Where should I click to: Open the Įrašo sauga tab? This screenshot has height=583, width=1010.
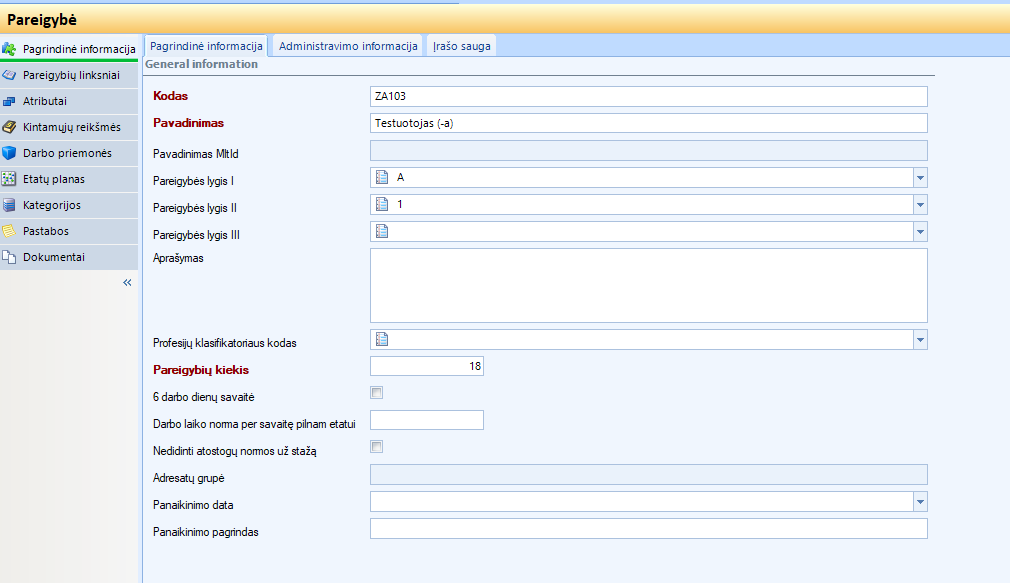pyautogui.click(x=461, y=46)
